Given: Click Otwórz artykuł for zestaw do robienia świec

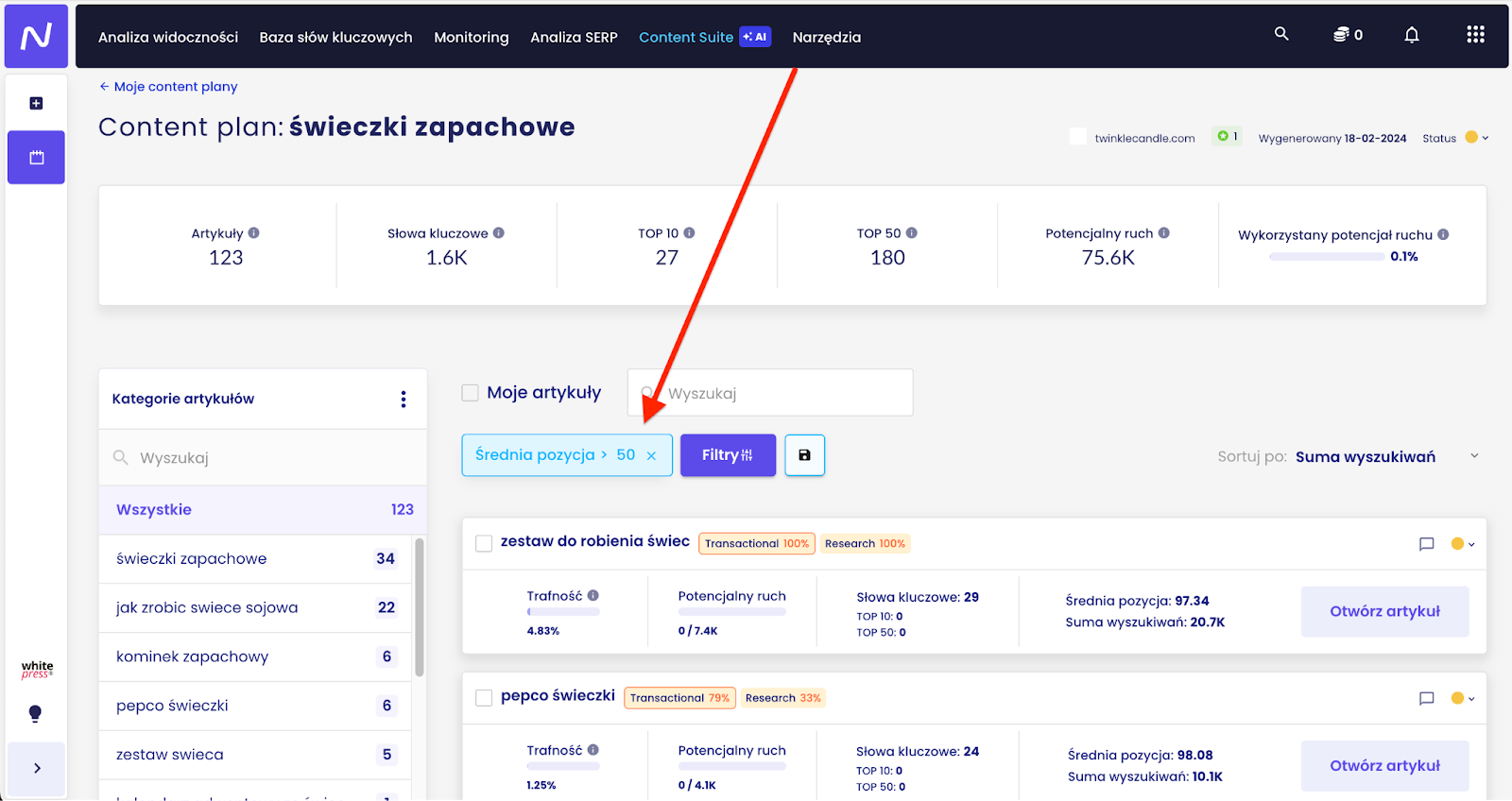Looking at the screenshot, I should point(1384,611).
